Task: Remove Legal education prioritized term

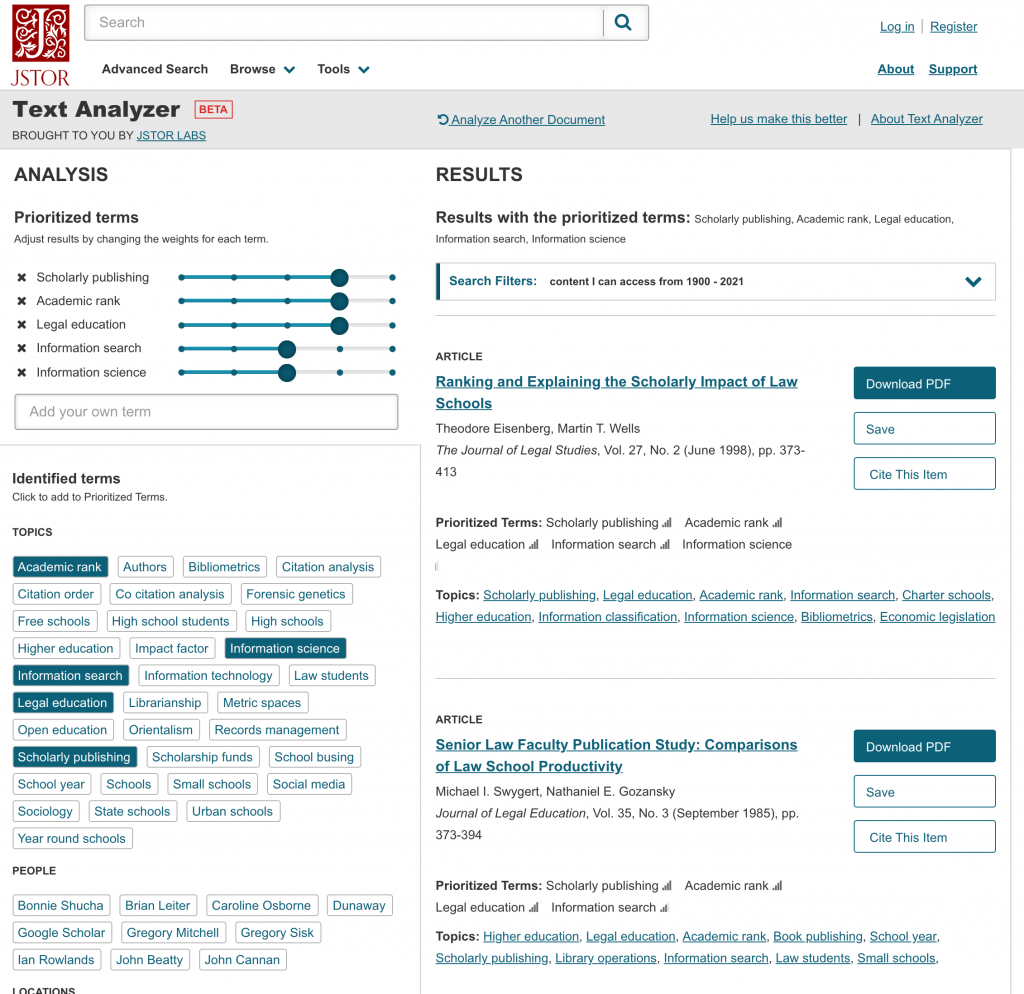Action: coord(22,325)
